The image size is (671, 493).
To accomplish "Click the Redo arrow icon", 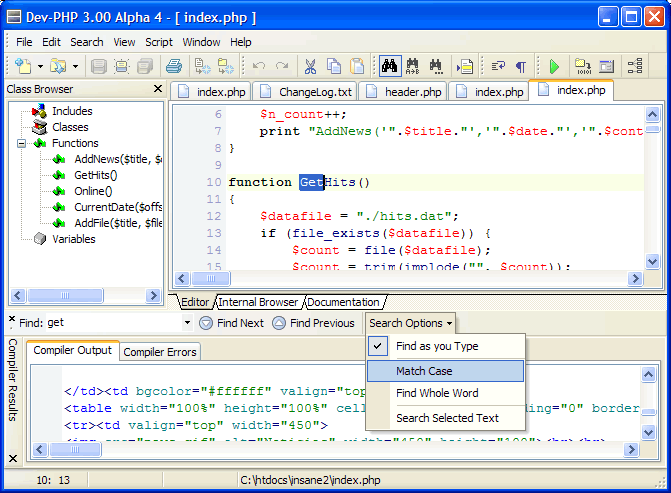I will coord(282,66).
